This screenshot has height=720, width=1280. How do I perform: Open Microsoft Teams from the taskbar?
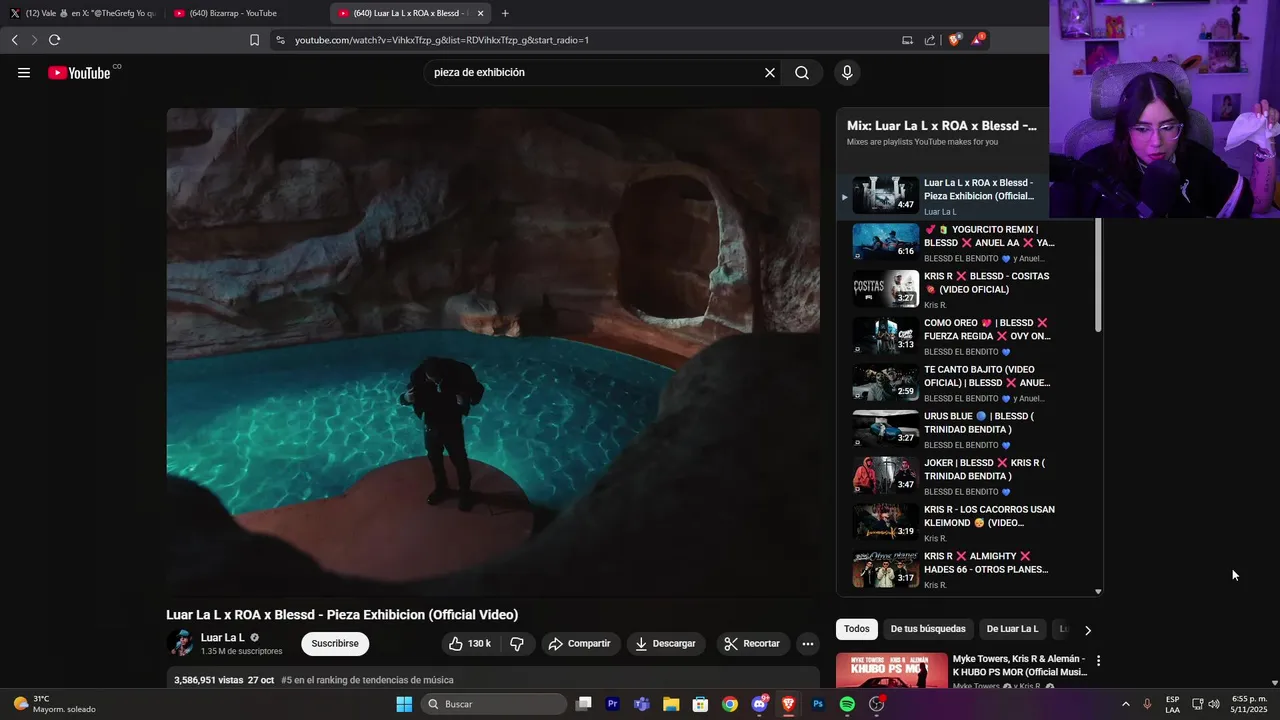point(642,704)
